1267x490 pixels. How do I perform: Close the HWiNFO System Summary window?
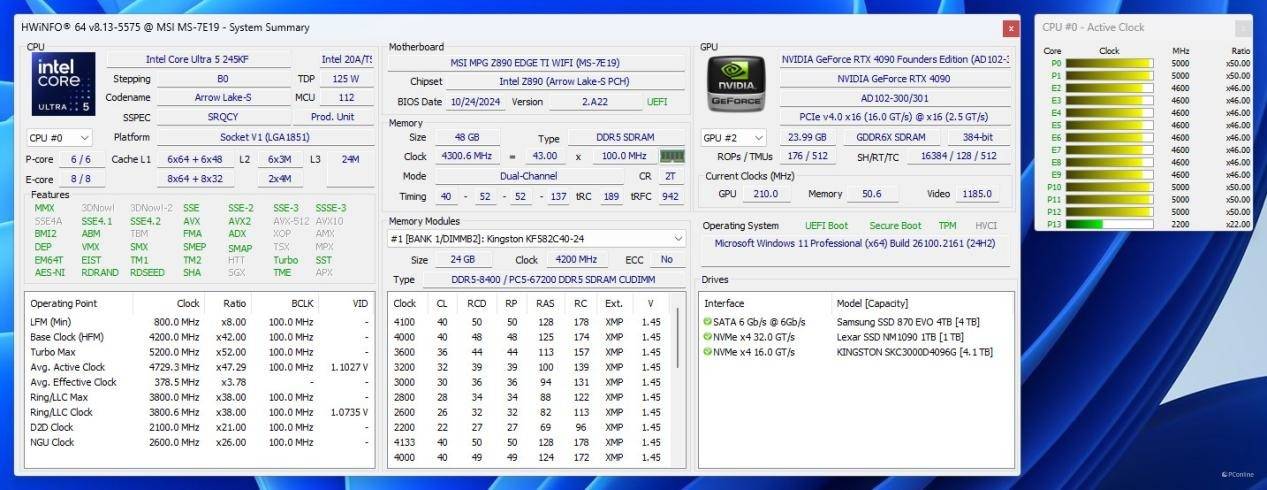(1011, 28)
